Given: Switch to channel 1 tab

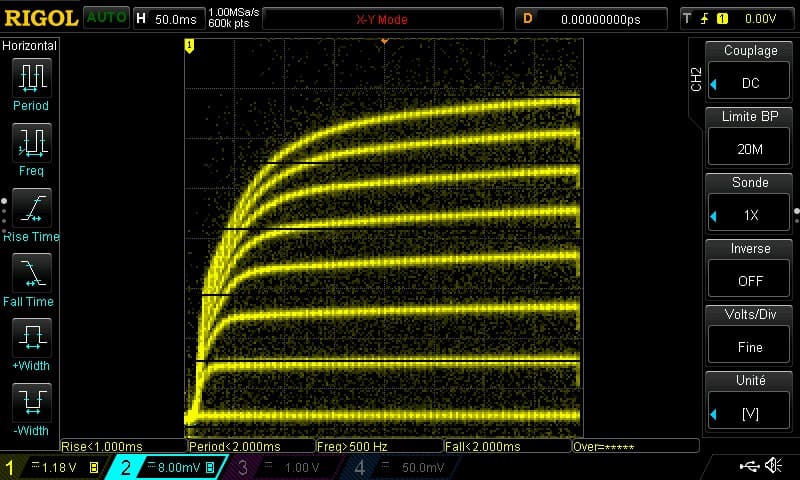Looking at the screenshot, I should click(52, 467).
